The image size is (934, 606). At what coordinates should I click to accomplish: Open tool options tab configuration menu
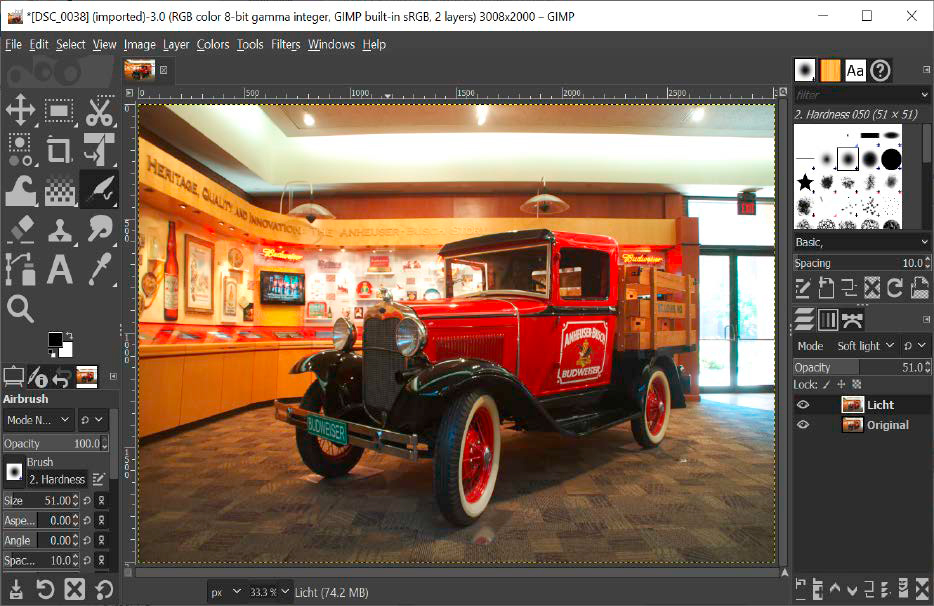[x=113, y=377]
